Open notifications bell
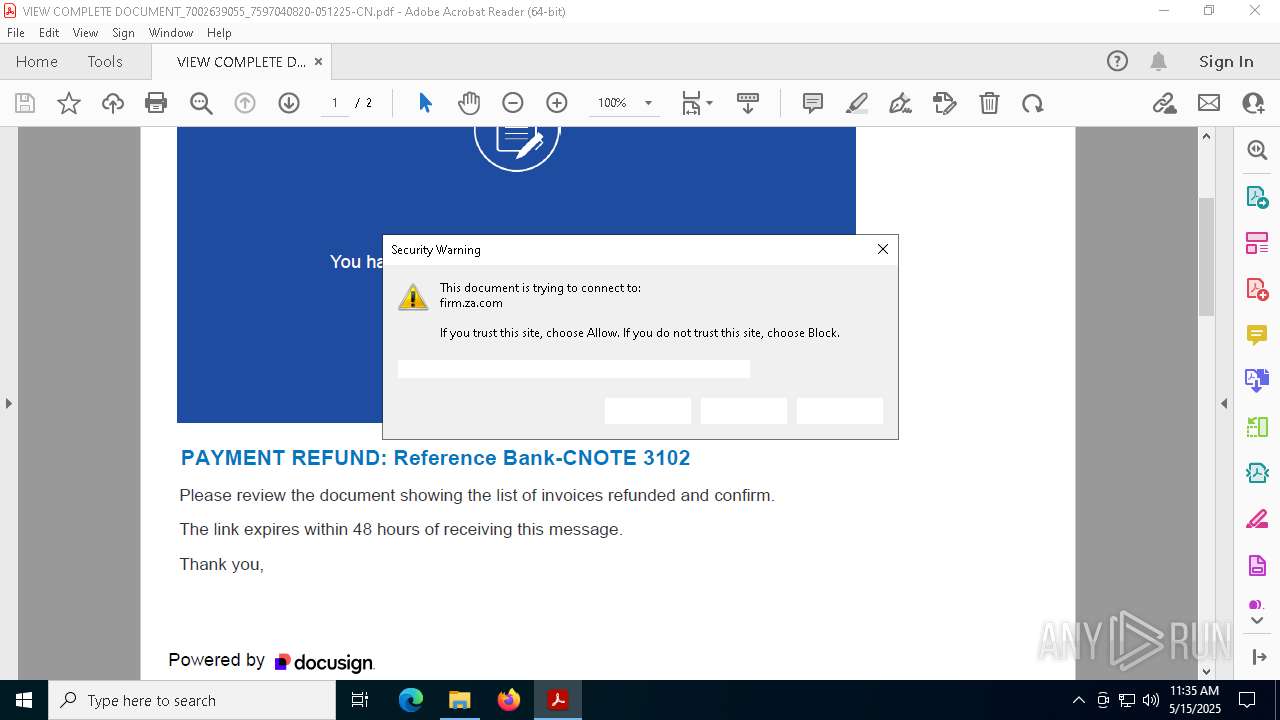 tap(1159, 61)
